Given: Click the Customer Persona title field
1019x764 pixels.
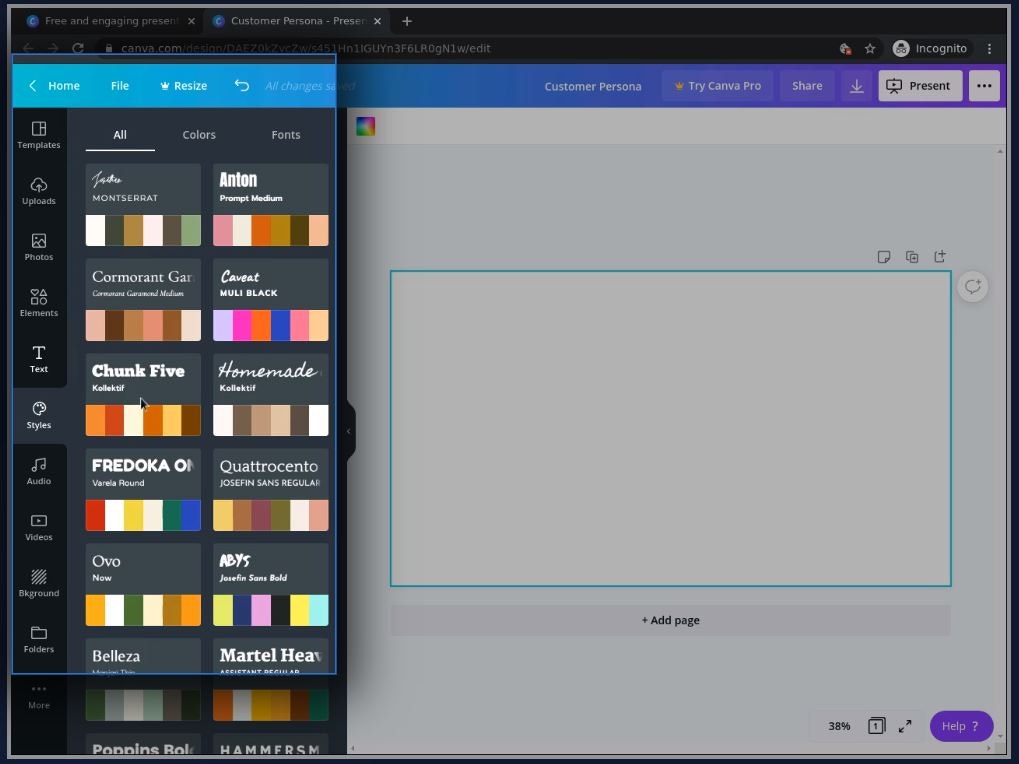Looking at the screenshot, I should pos(593,86).
